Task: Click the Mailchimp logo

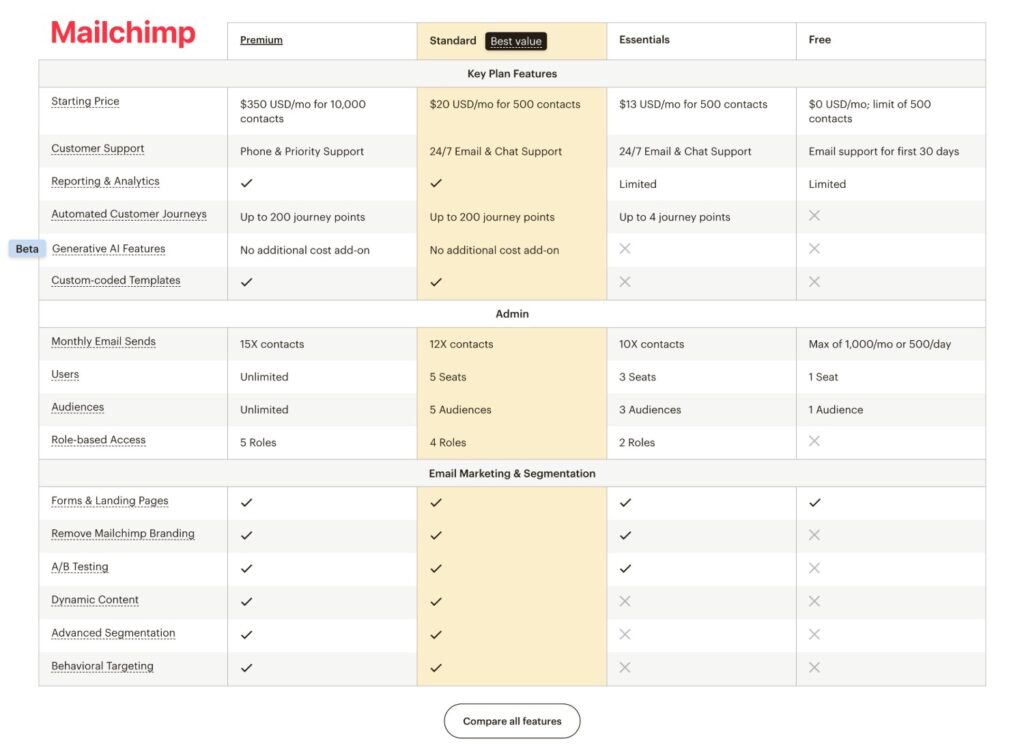Action: (x=122, y=32)
